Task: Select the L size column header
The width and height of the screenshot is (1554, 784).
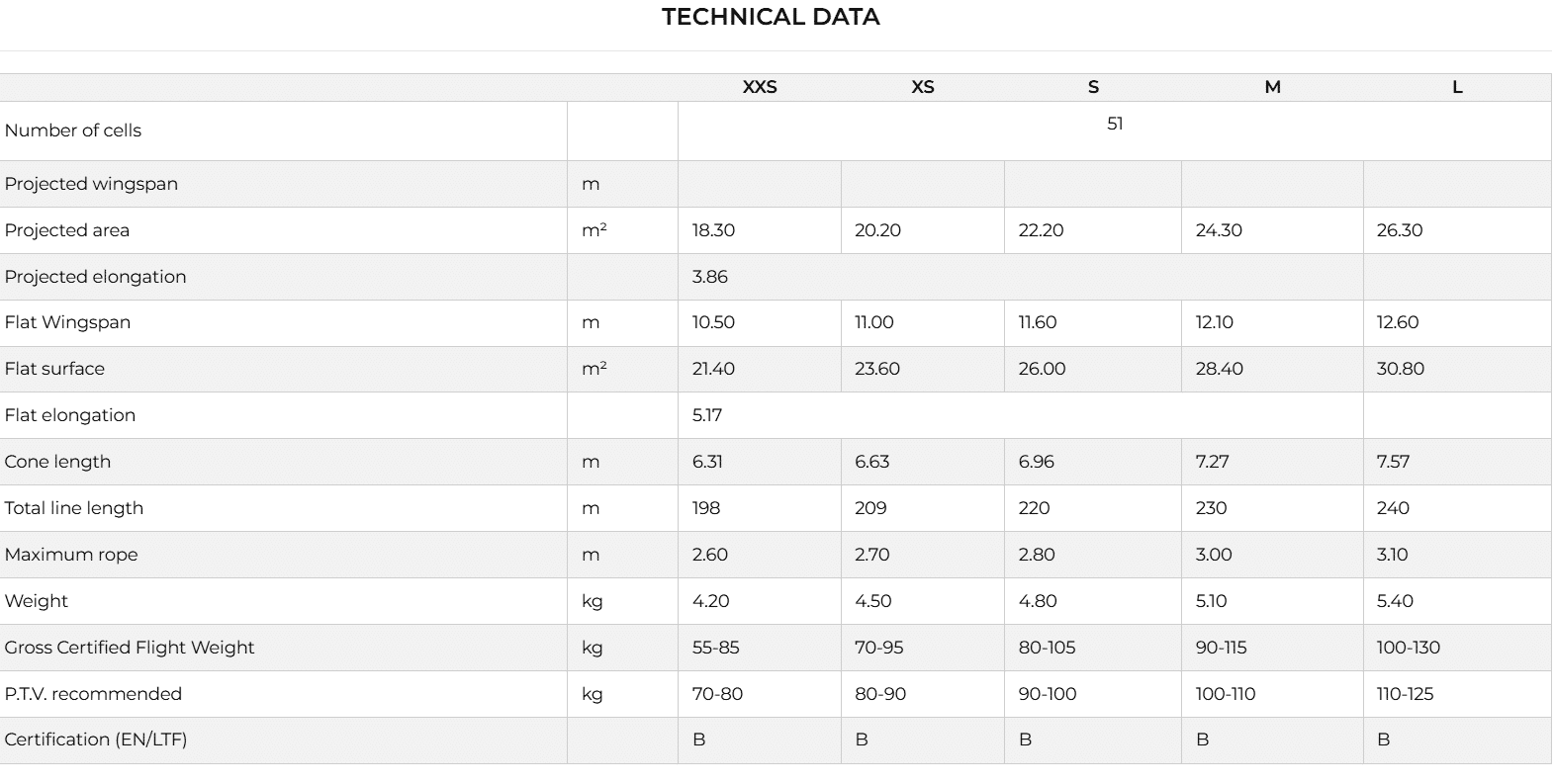Action: point(1457,87)
